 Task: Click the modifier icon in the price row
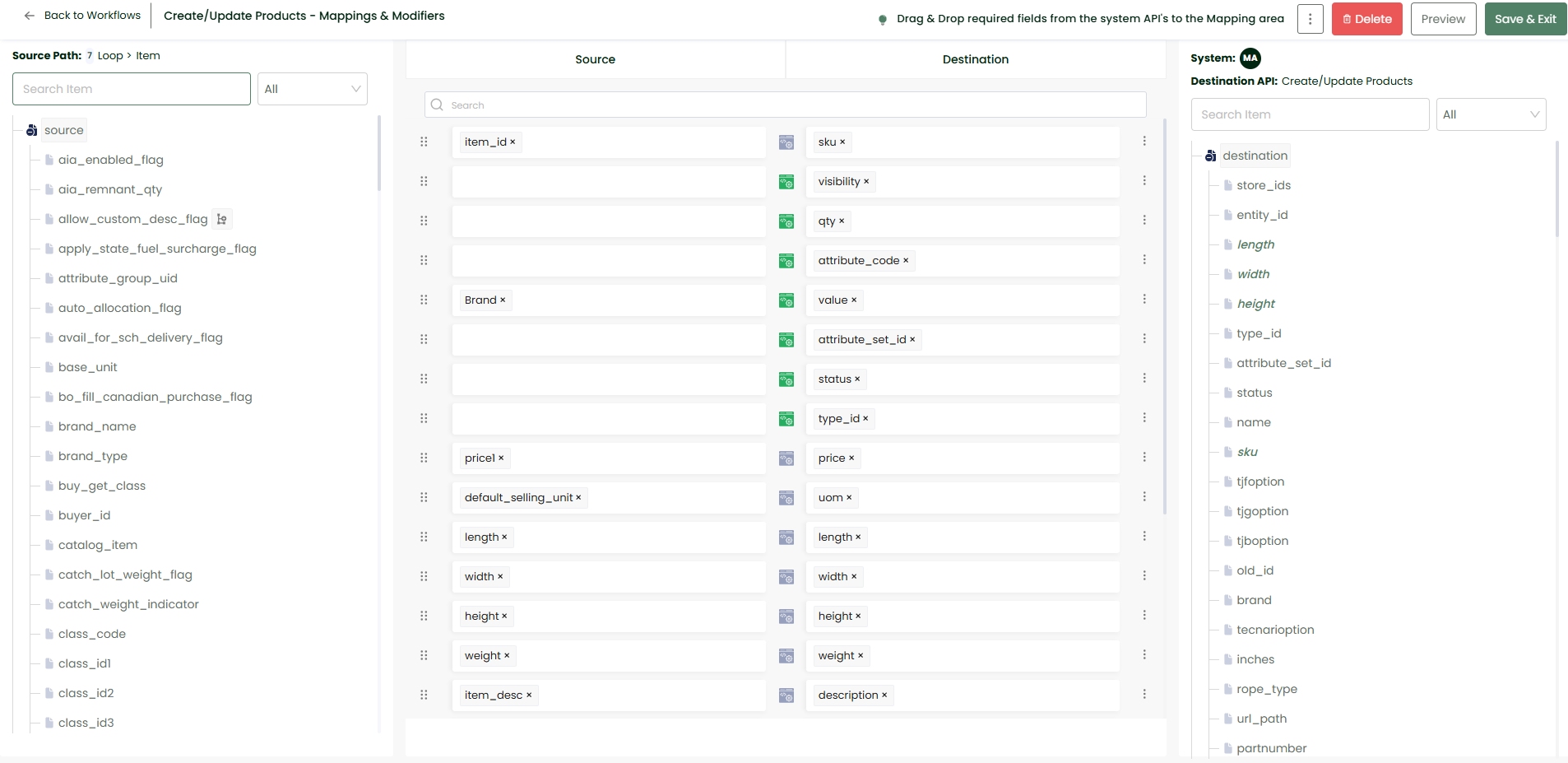point(786,458)
